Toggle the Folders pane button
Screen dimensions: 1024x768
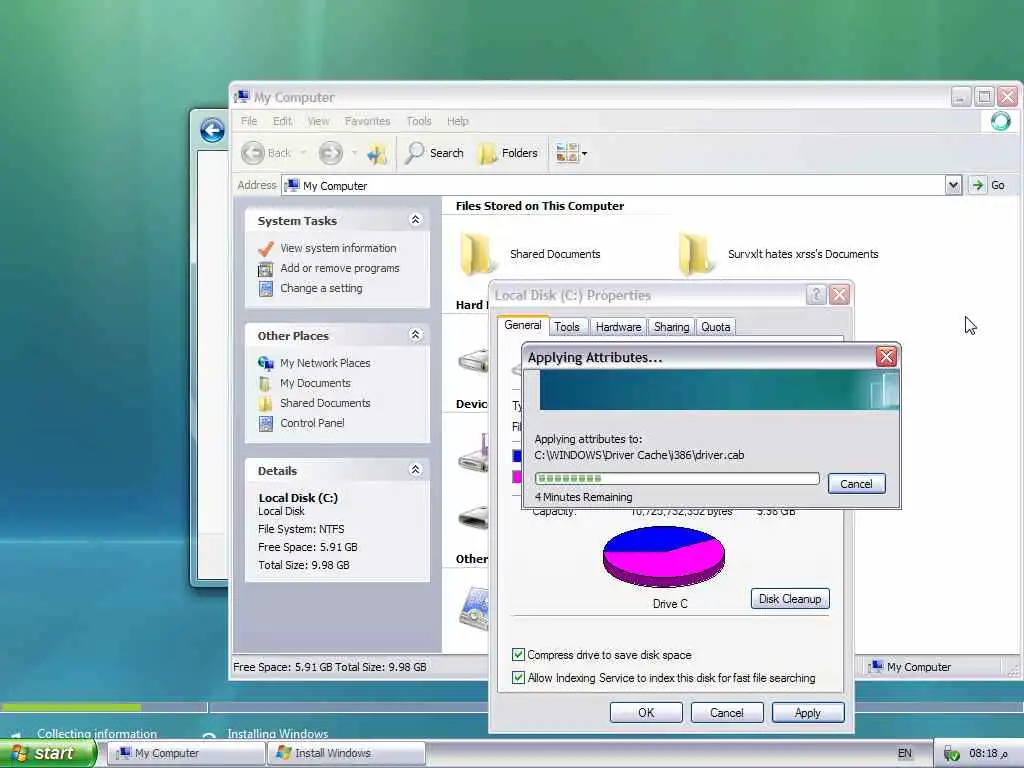click(508, 153)
